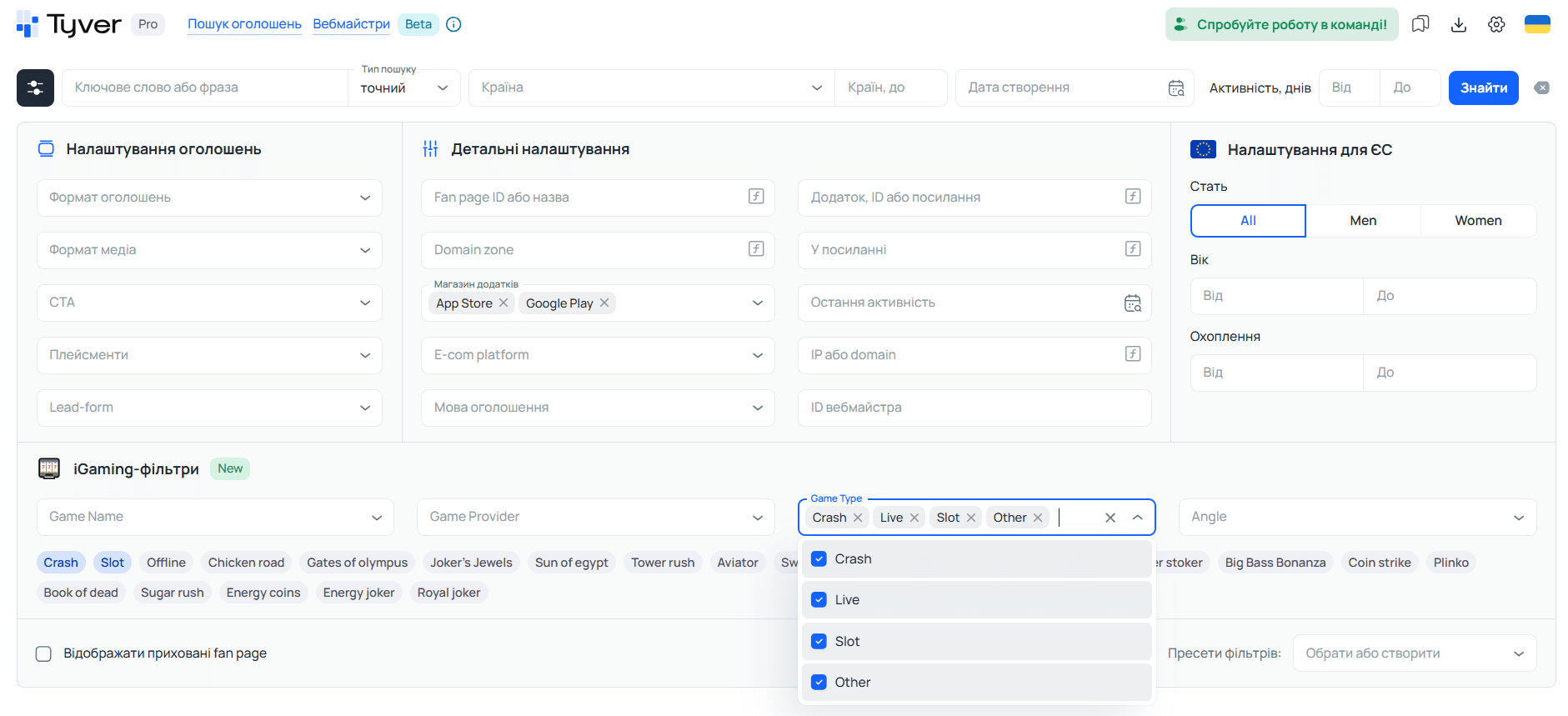Click the formula icon in У посиланні field
The height and width of the screenshot is (716, 1568).
pyautogui.click(x=1133, y=249)
